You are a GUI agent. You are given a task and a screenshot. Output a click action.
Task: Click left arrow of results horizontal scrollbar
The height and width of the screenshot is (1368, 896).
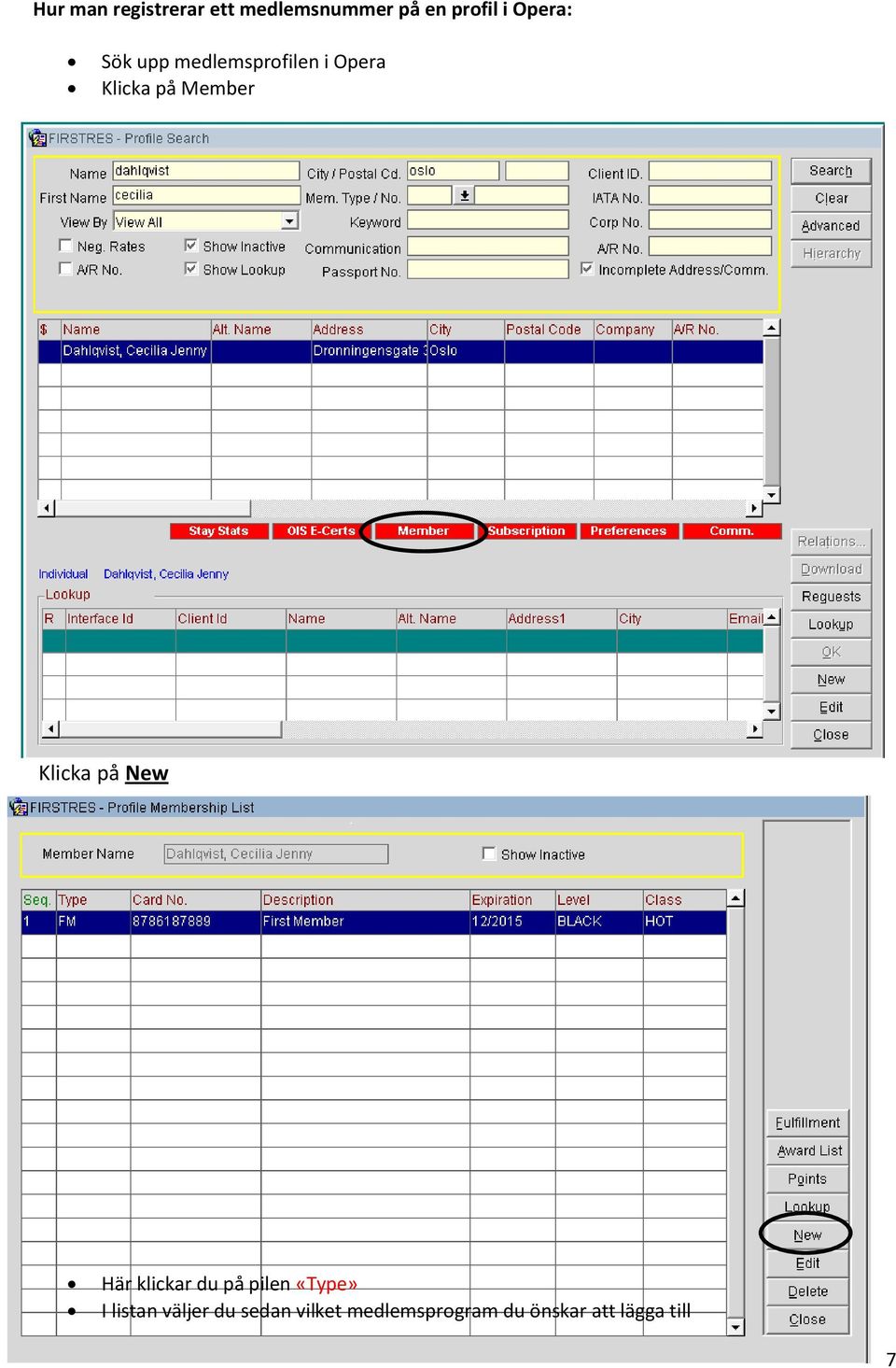point(47,508)
